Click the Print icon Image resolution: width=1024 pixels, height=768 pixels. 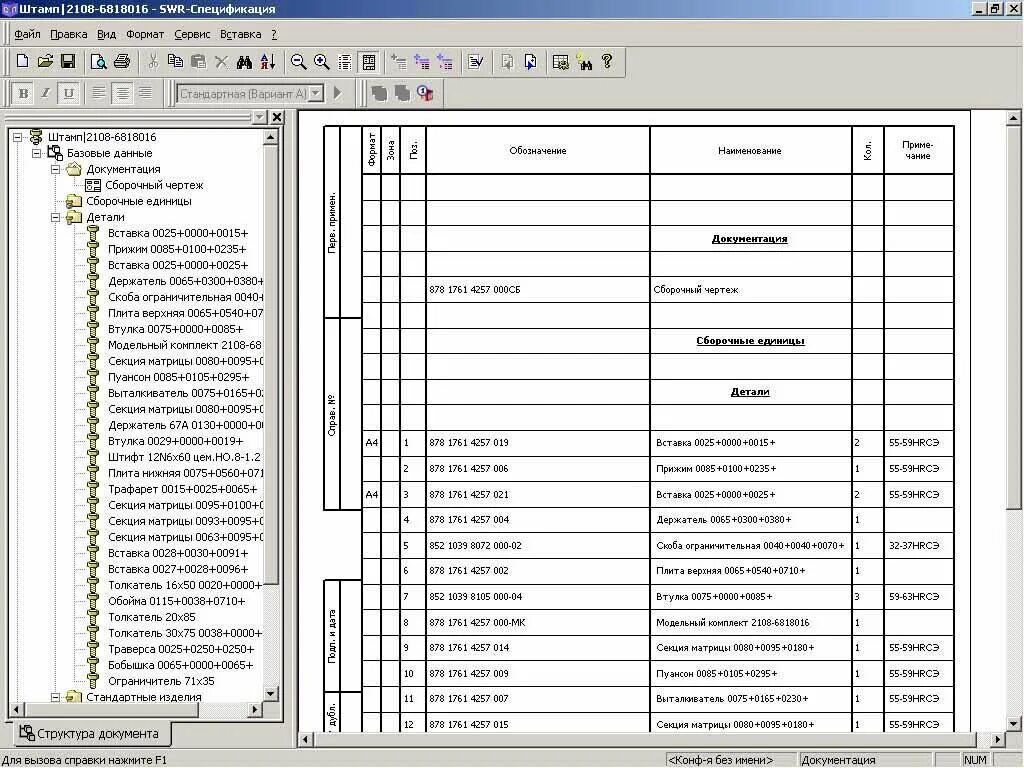[x=122, y=62]
